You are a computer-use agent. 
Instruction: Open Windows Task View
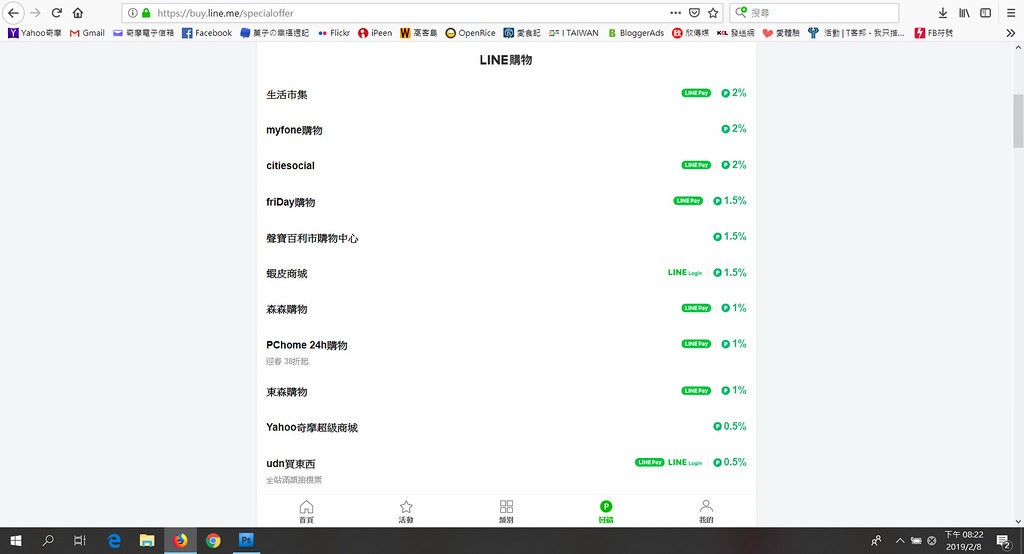click(80, 540)
